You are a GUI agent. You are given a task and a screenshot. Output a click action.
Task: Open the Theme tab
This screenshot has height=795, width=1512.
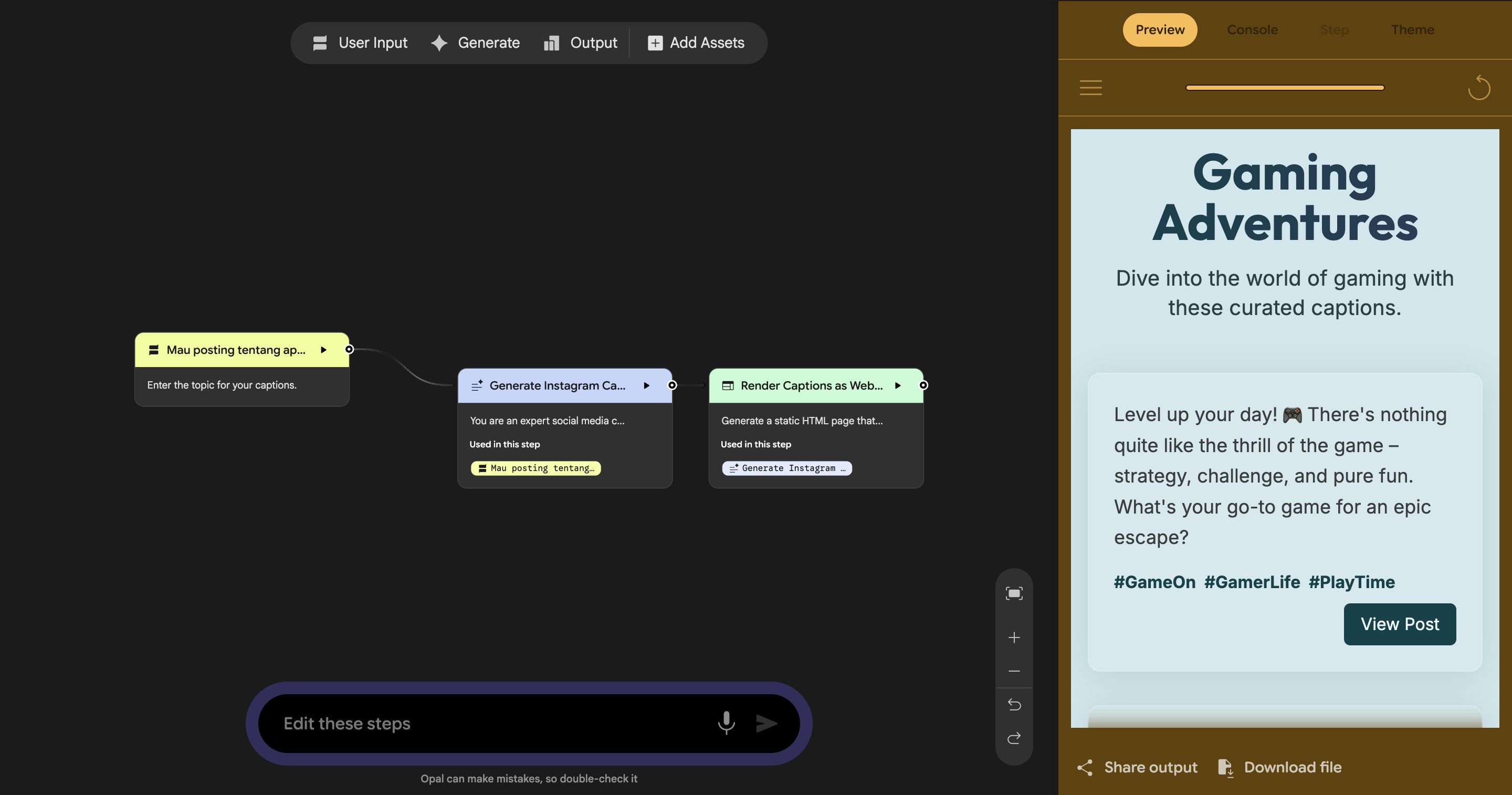1412,29
